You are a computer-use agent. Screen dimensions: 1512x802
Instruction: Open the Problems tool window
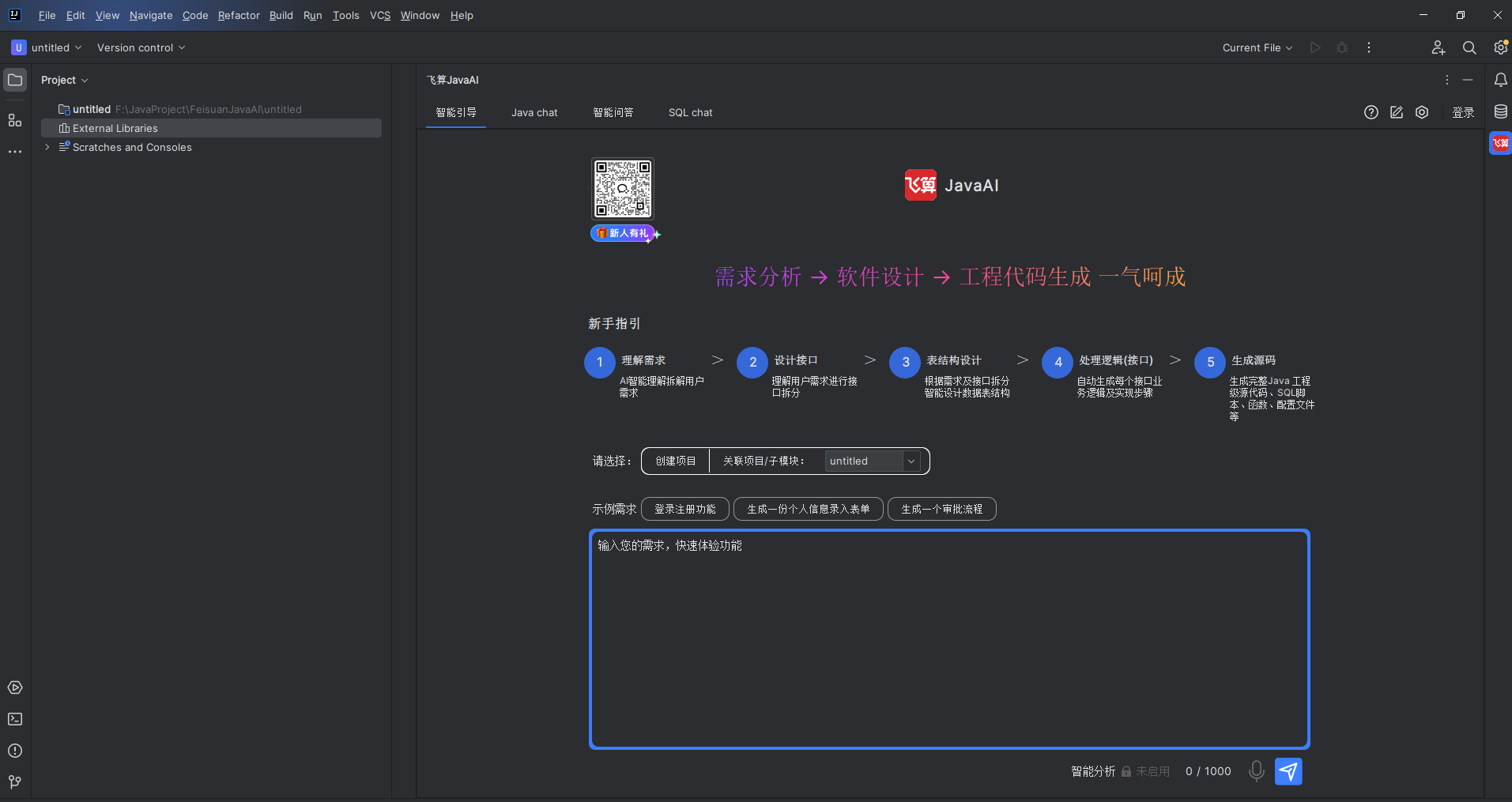pos(15,751)
